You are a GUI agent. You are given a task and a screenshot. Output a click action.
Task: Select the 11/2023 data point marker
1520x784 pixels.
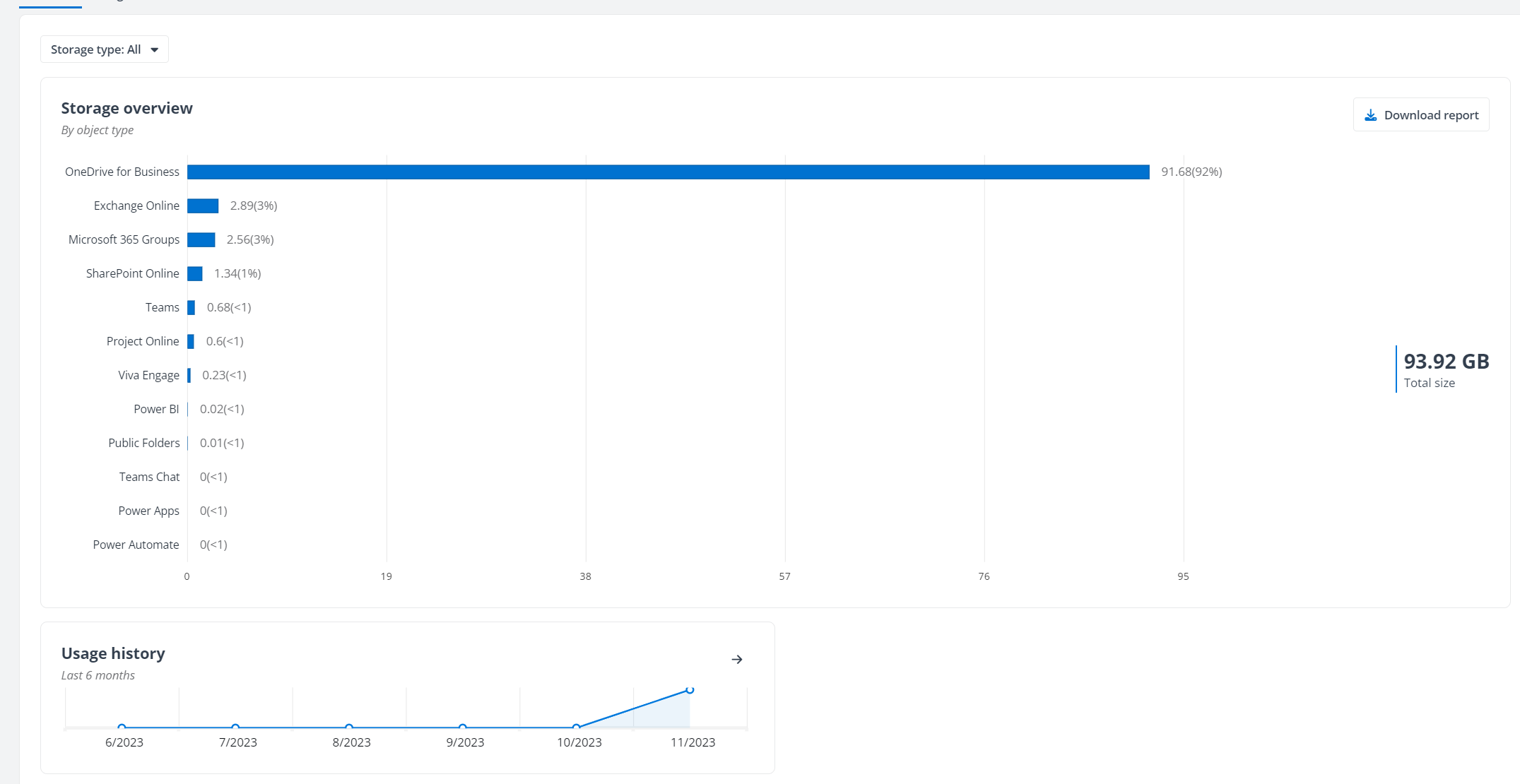click(690, 690)
